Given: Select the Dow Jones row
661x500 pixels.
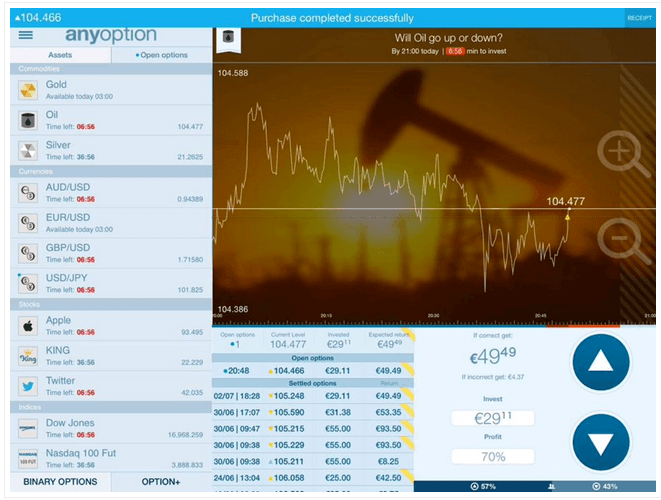Looking at the screenshot, I should pos(111,428).
